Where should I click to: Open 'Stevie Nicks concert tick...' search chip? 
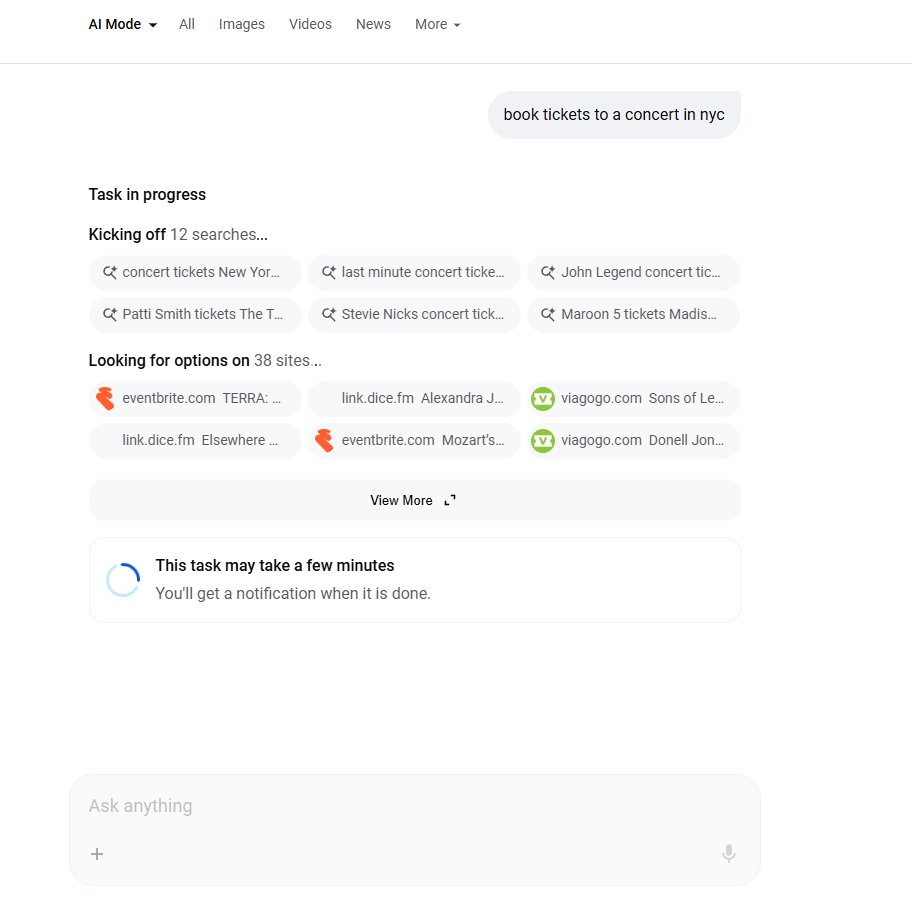pos(414,315)
